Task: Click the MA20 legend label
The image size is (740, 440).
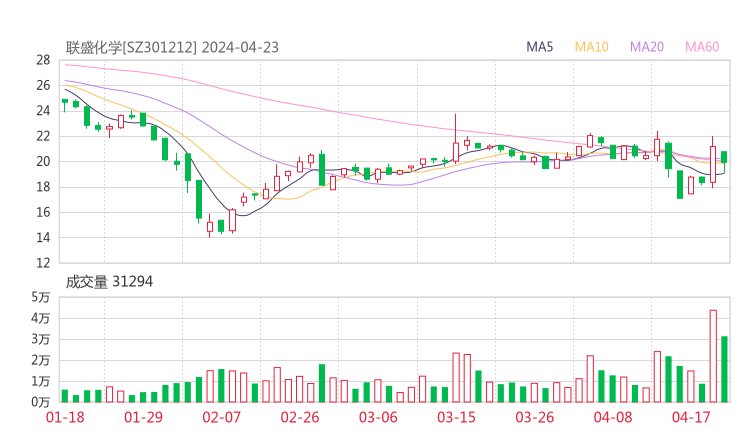Action: (647, 47)
